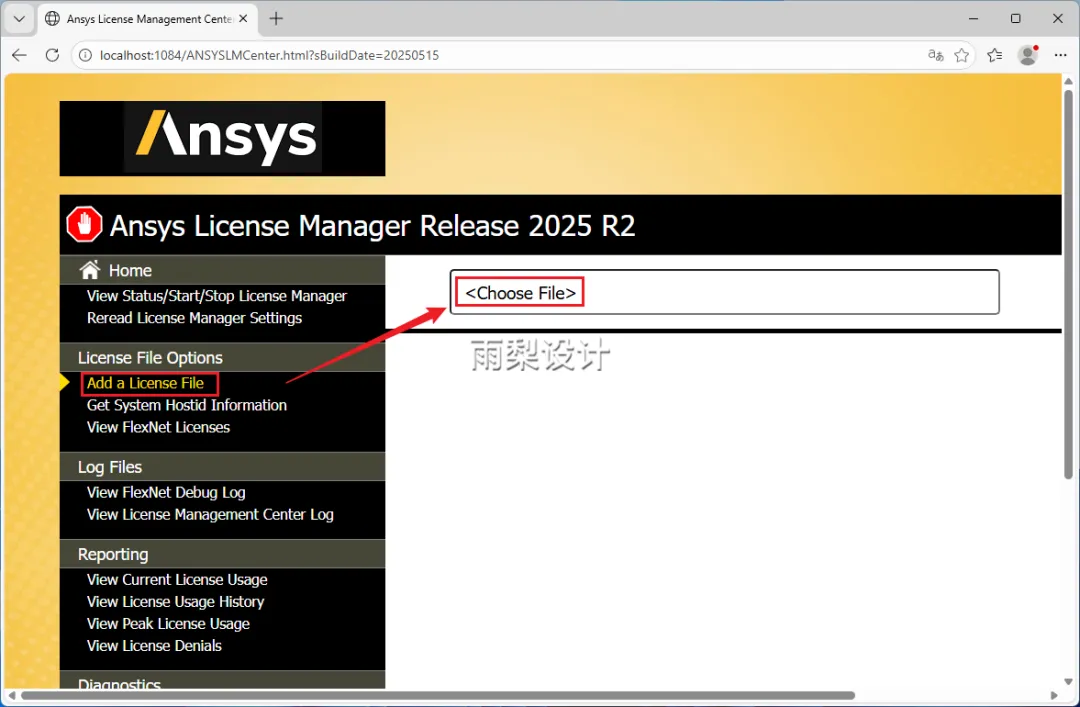The image size is (1080, 707).
Task: Select Reread License Manager Settings
Action: (194, 318)
